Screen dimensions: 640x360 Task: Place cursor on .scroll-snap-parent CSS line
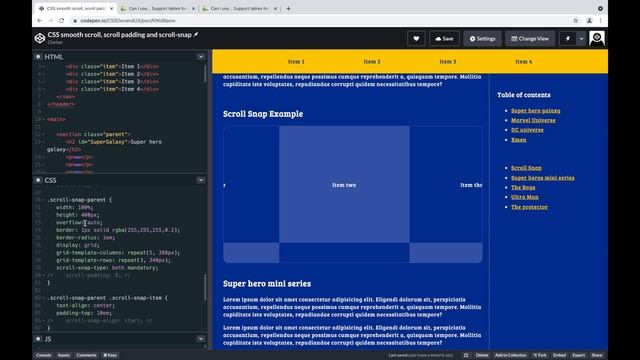click(80, 200)
